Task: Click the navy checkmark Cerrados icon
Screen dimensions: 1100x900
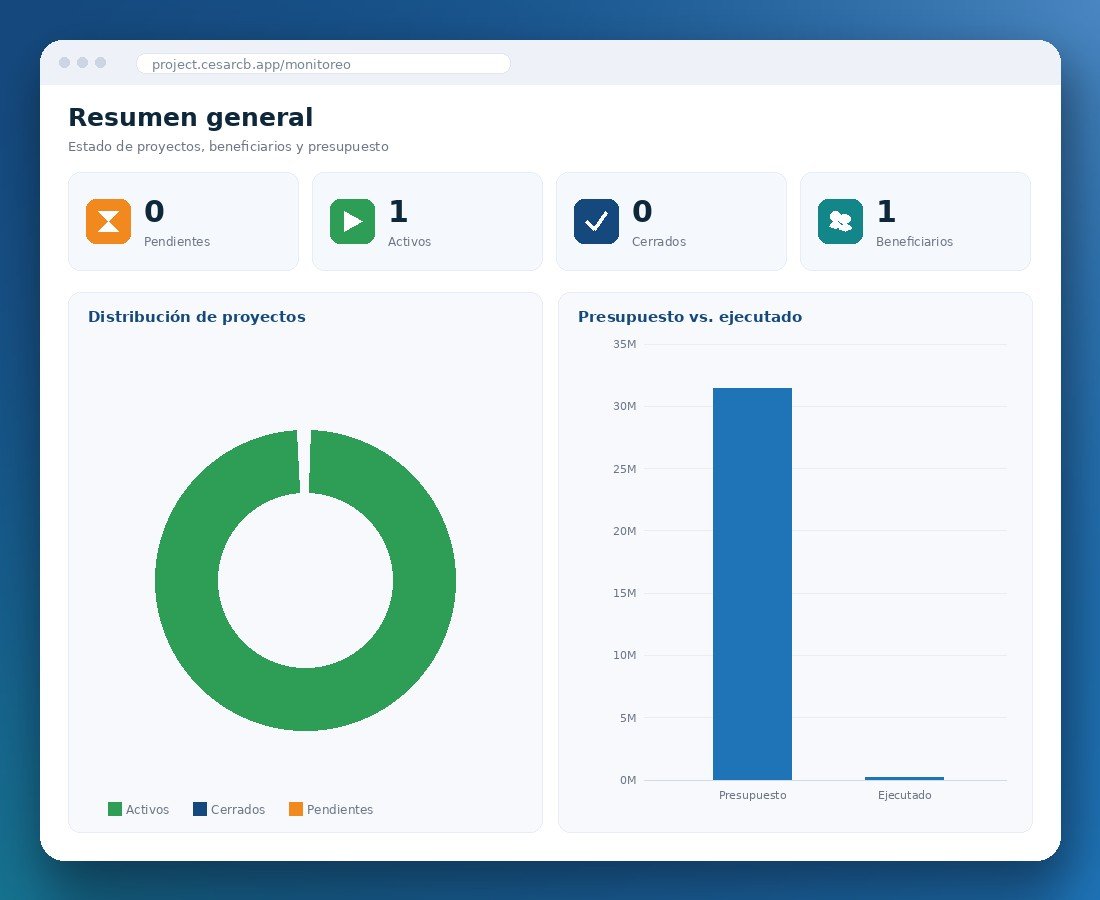Action: pos(596,222)
